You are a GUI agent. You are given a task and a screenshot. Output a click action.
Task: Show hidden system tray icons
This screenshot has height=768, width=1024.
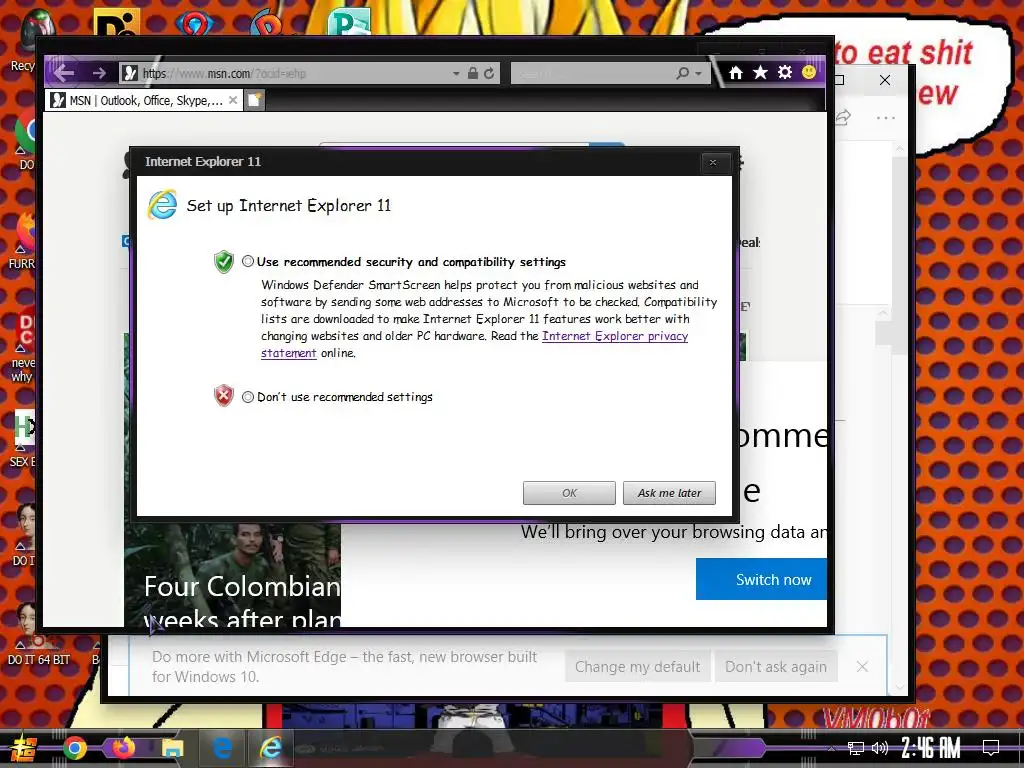831,748
